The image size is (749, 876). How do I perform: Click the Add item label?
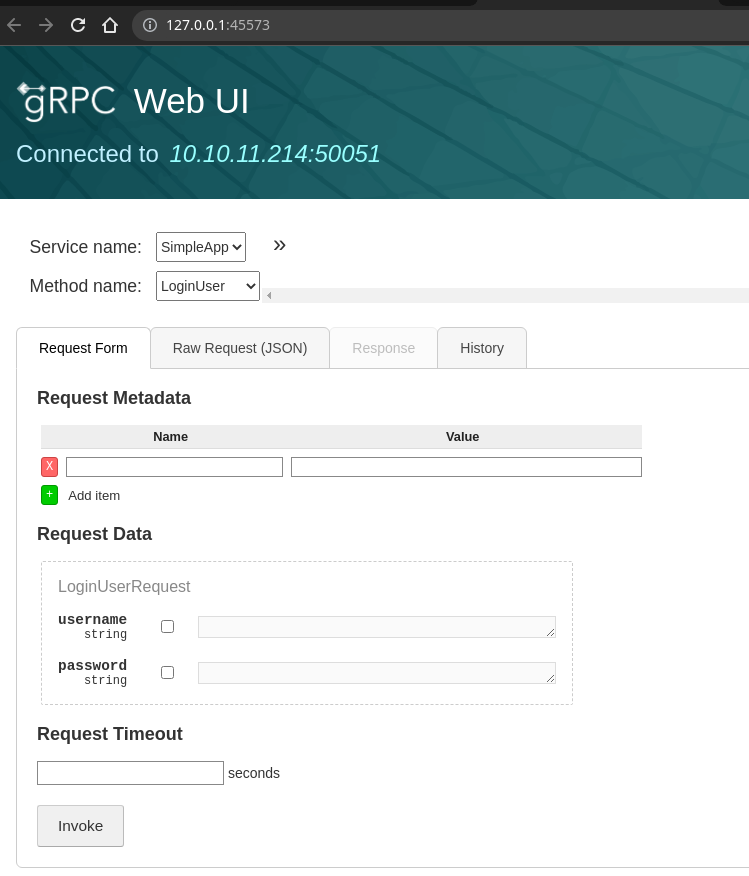94,495
